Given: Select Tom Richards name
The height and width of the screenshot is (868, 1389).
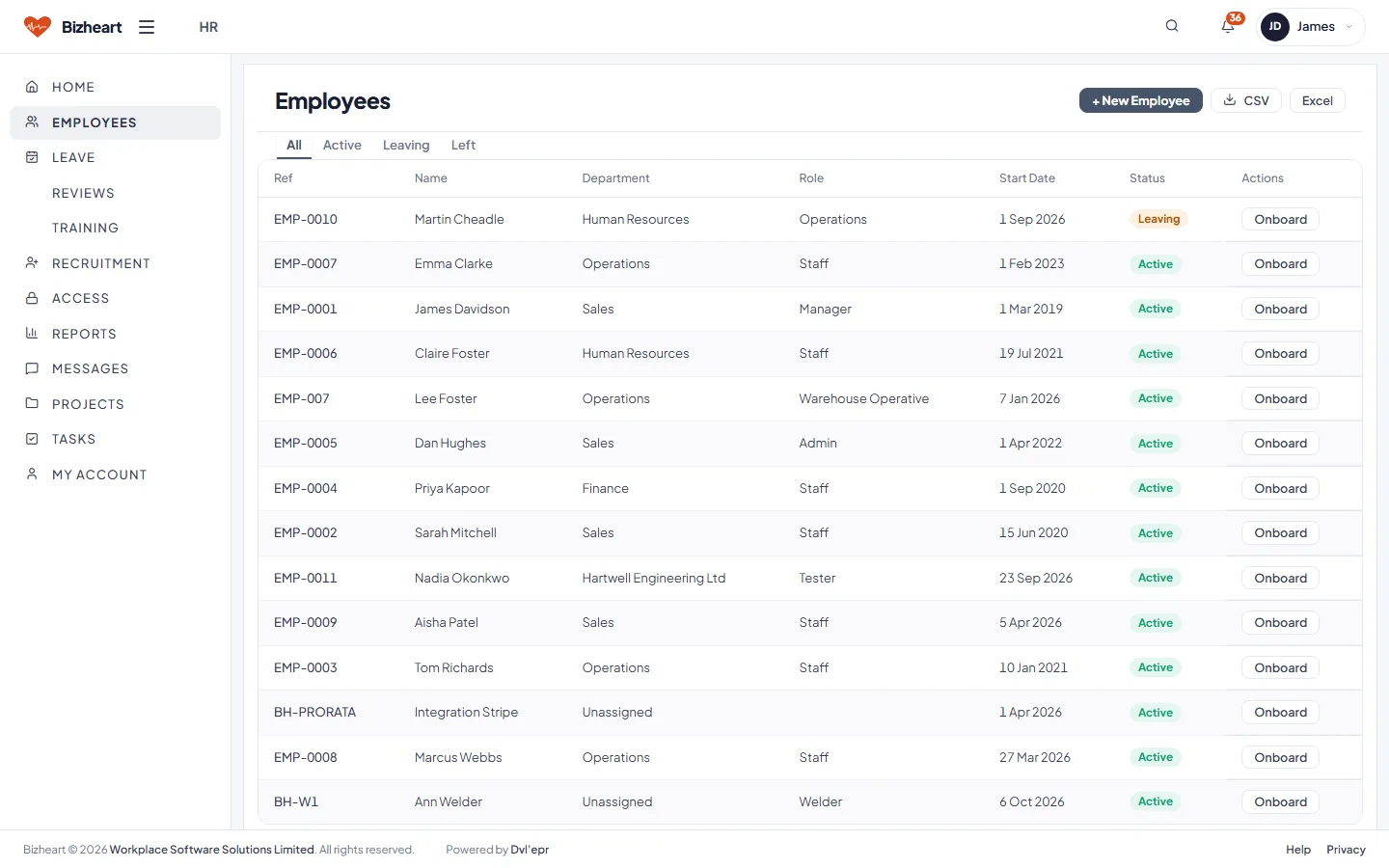Looking at the screenshot, I should click(453, 667).
